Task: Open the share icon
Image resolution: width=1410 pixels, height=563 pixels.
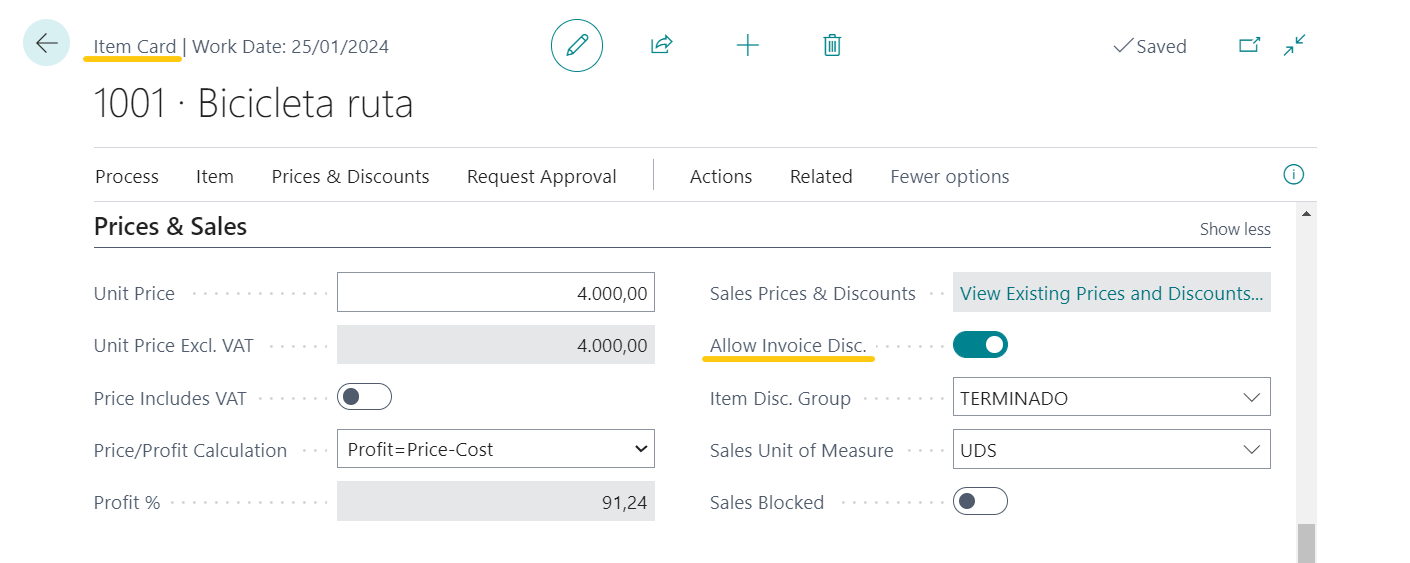Action: [661, 45]
